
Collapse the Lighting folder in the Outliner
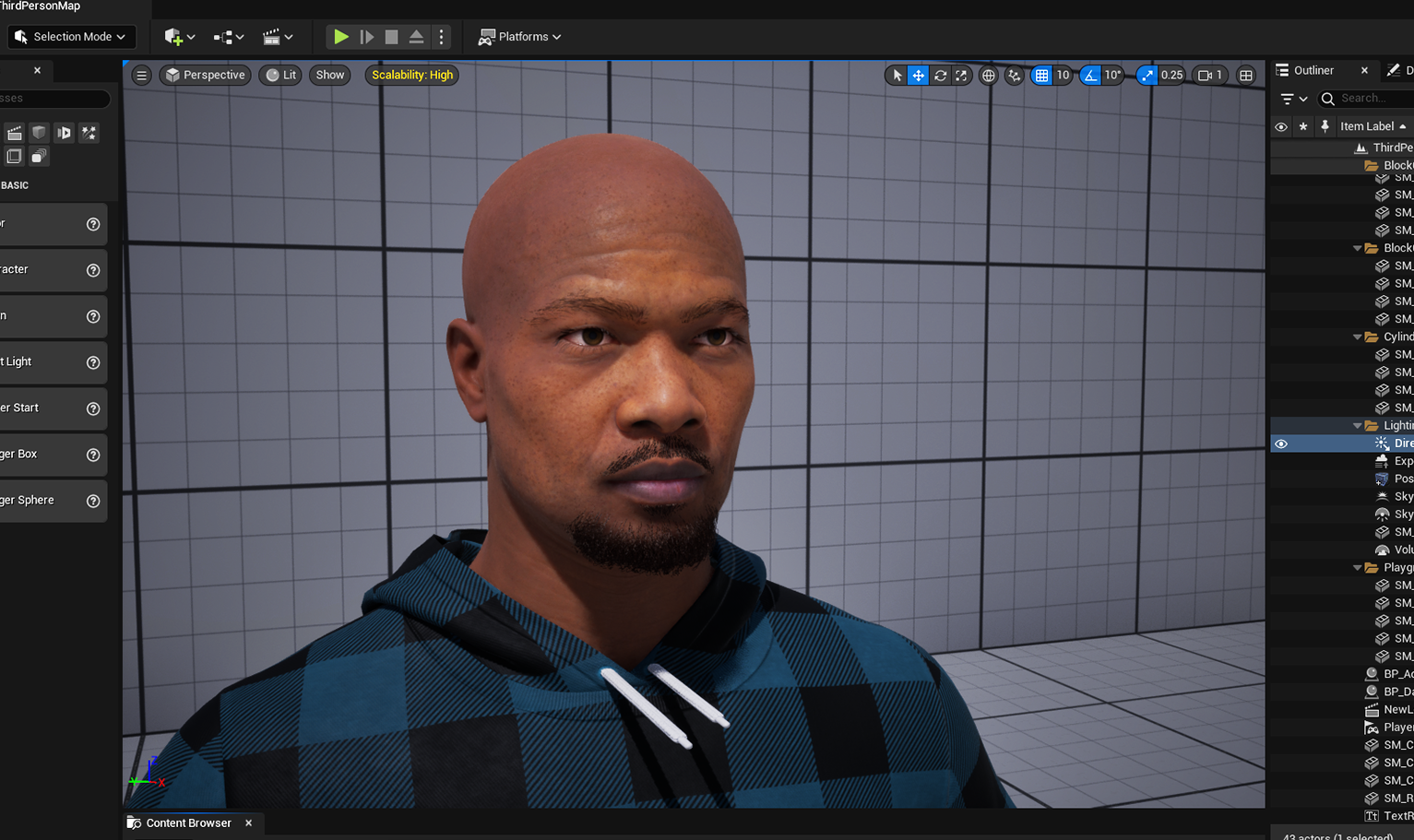click(x=1357, y=425)
